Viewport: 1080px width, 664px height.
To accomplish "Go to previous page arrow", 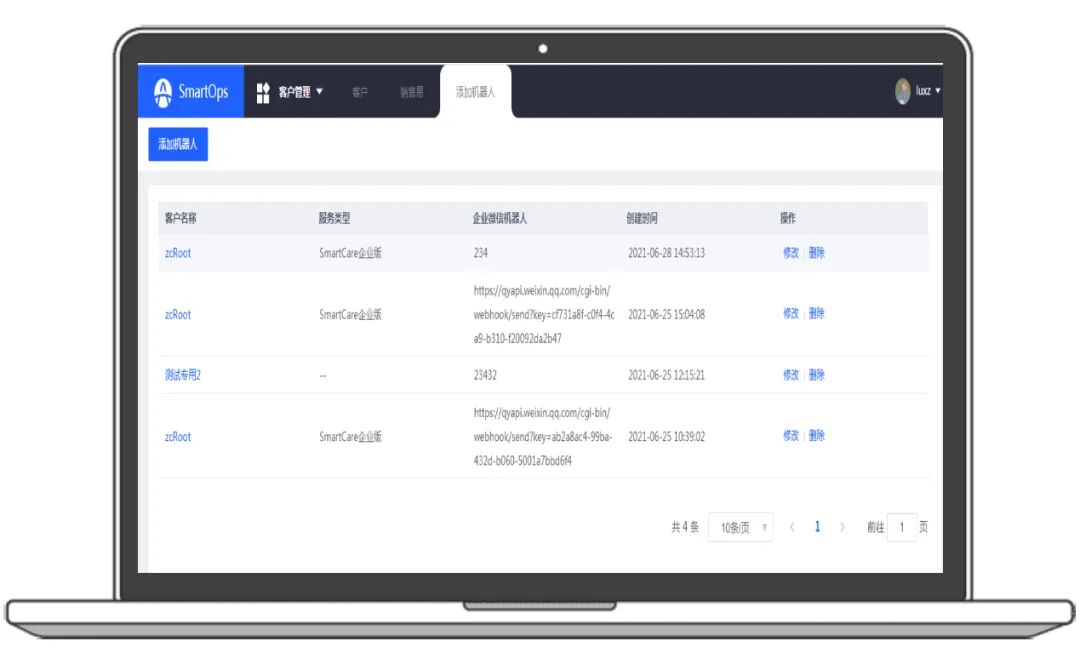I will (792, 527).
